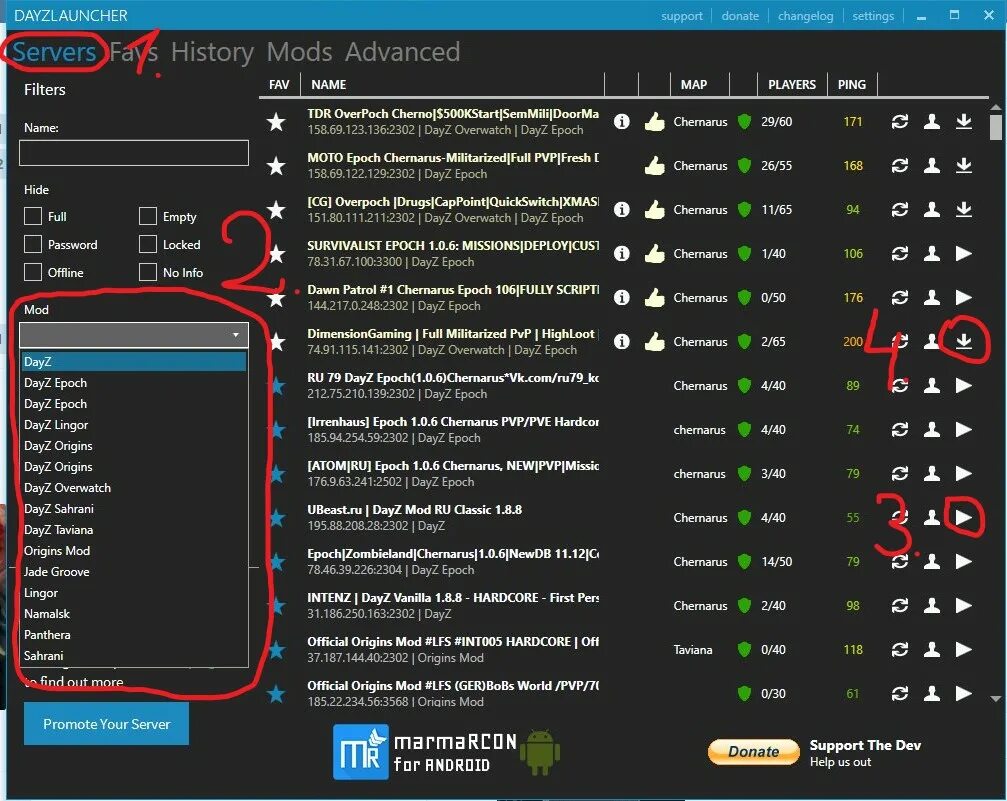Favorite the MOTO Epoch Chernarus server star
1007x801 pixels.
point(276,166)
